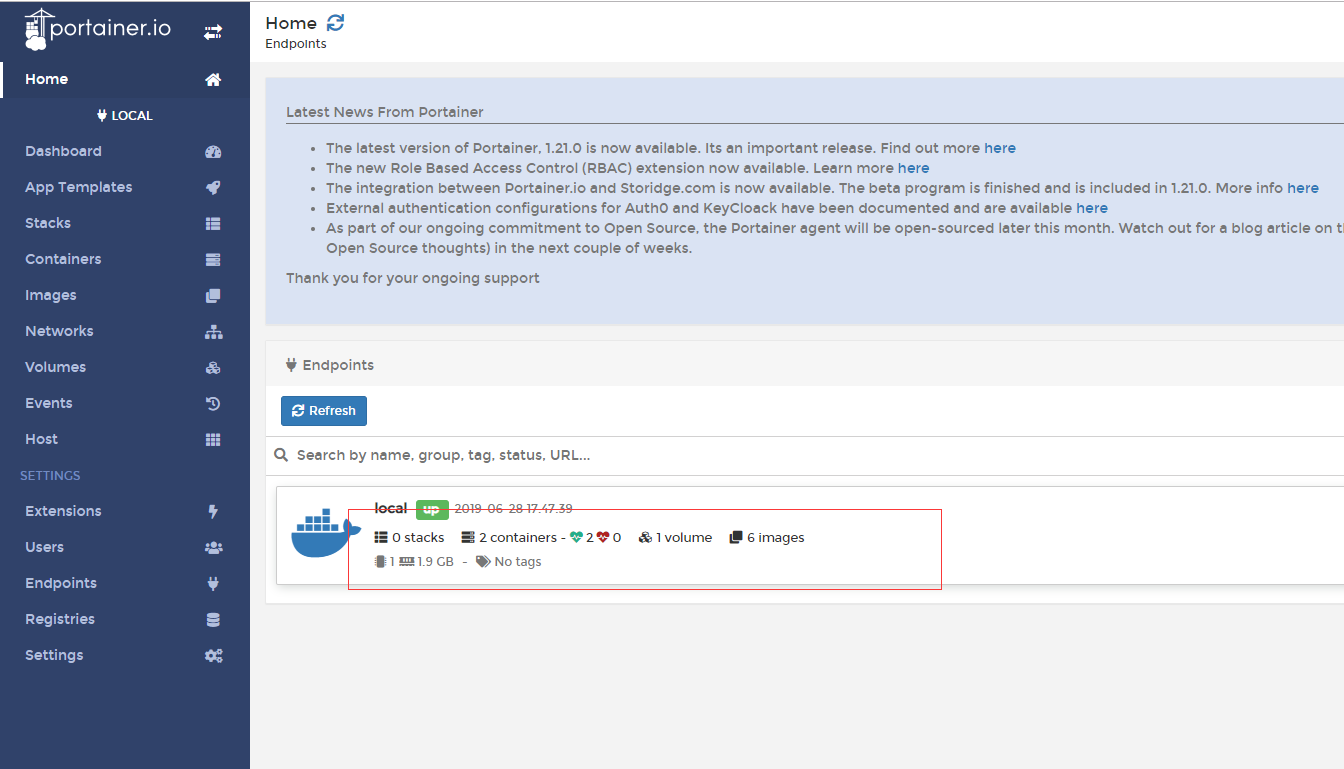Click '1 volume' text
1344x769 pixels.
[x=684, y=538]
